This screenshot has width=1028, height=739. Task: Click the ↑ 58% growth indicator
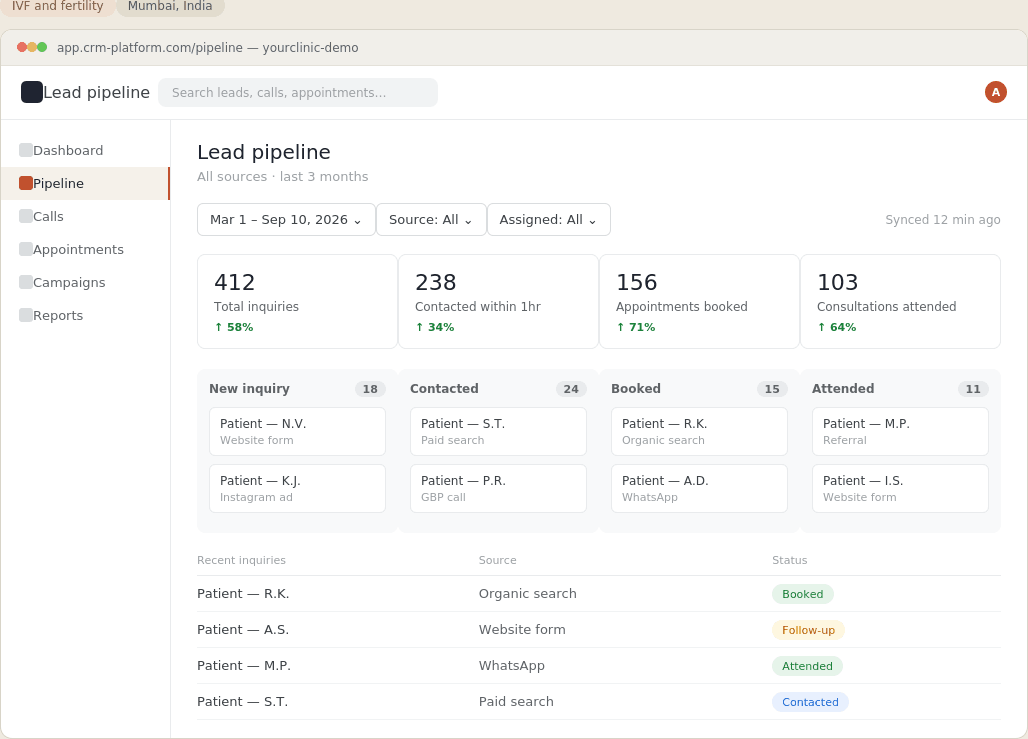233,327
